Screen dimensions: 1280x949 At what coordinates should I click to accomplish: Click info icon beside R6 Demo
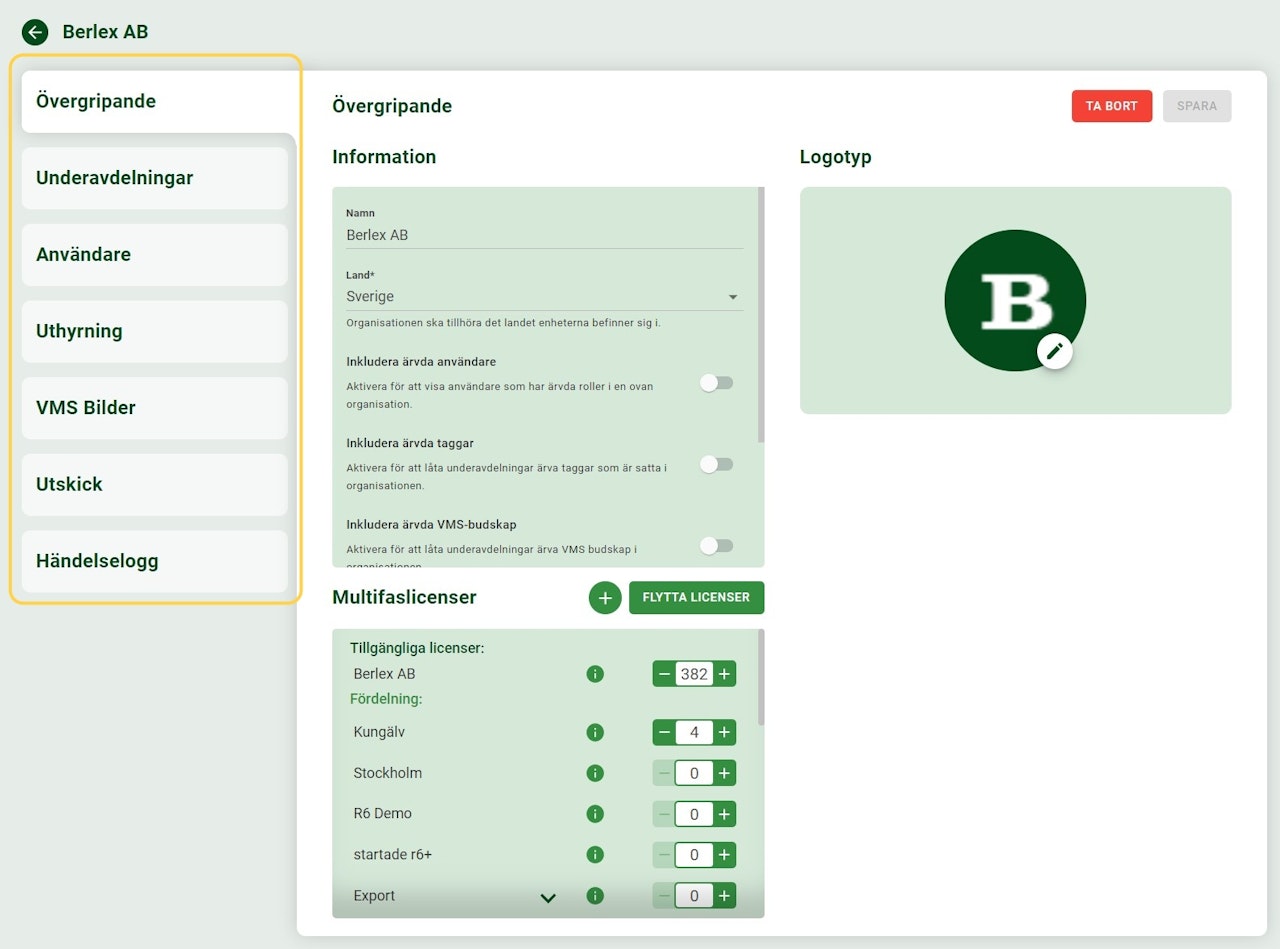click(595, 814)
